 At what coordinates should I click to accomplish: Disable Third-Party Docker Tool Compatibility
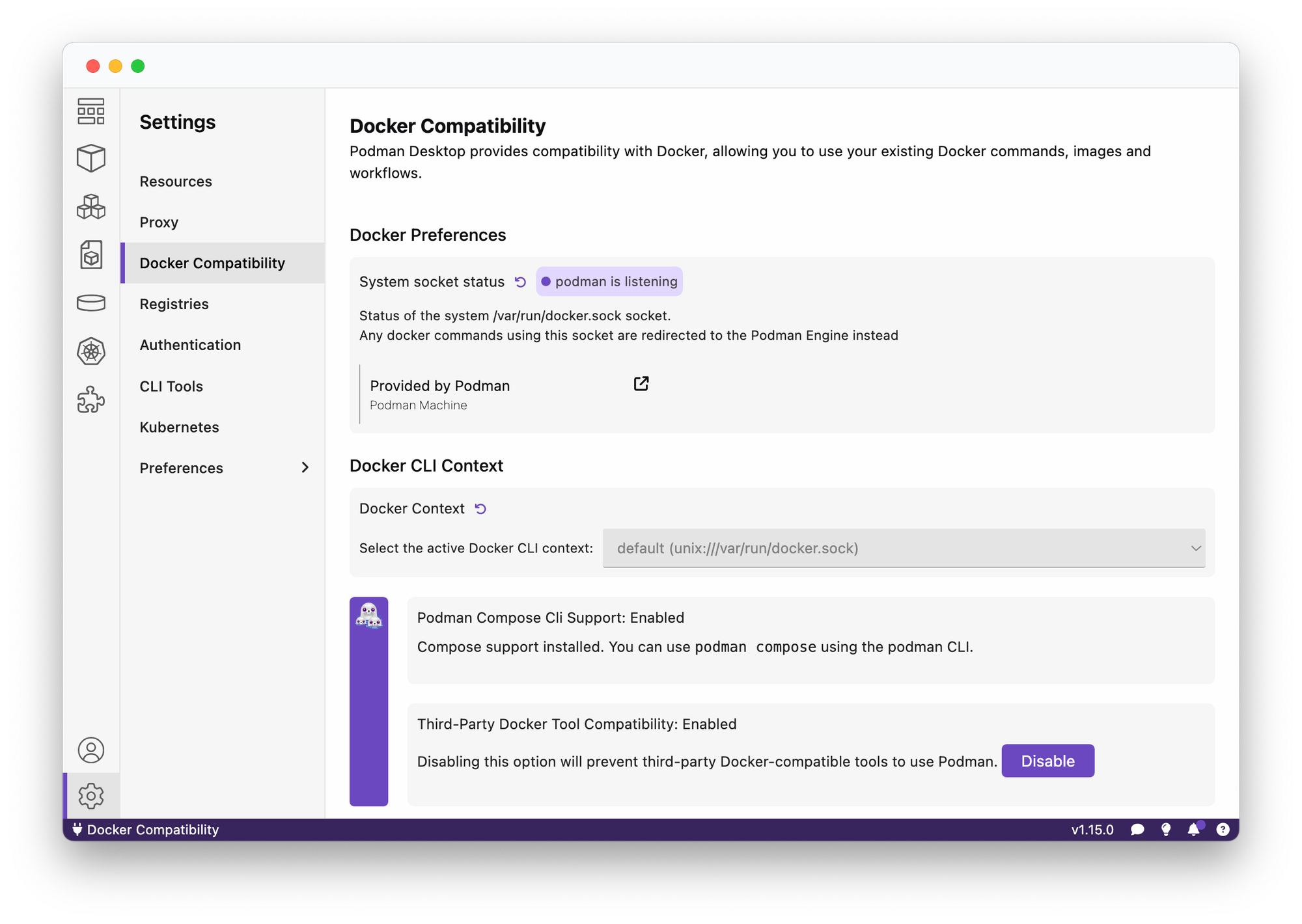click(1047, 761)
